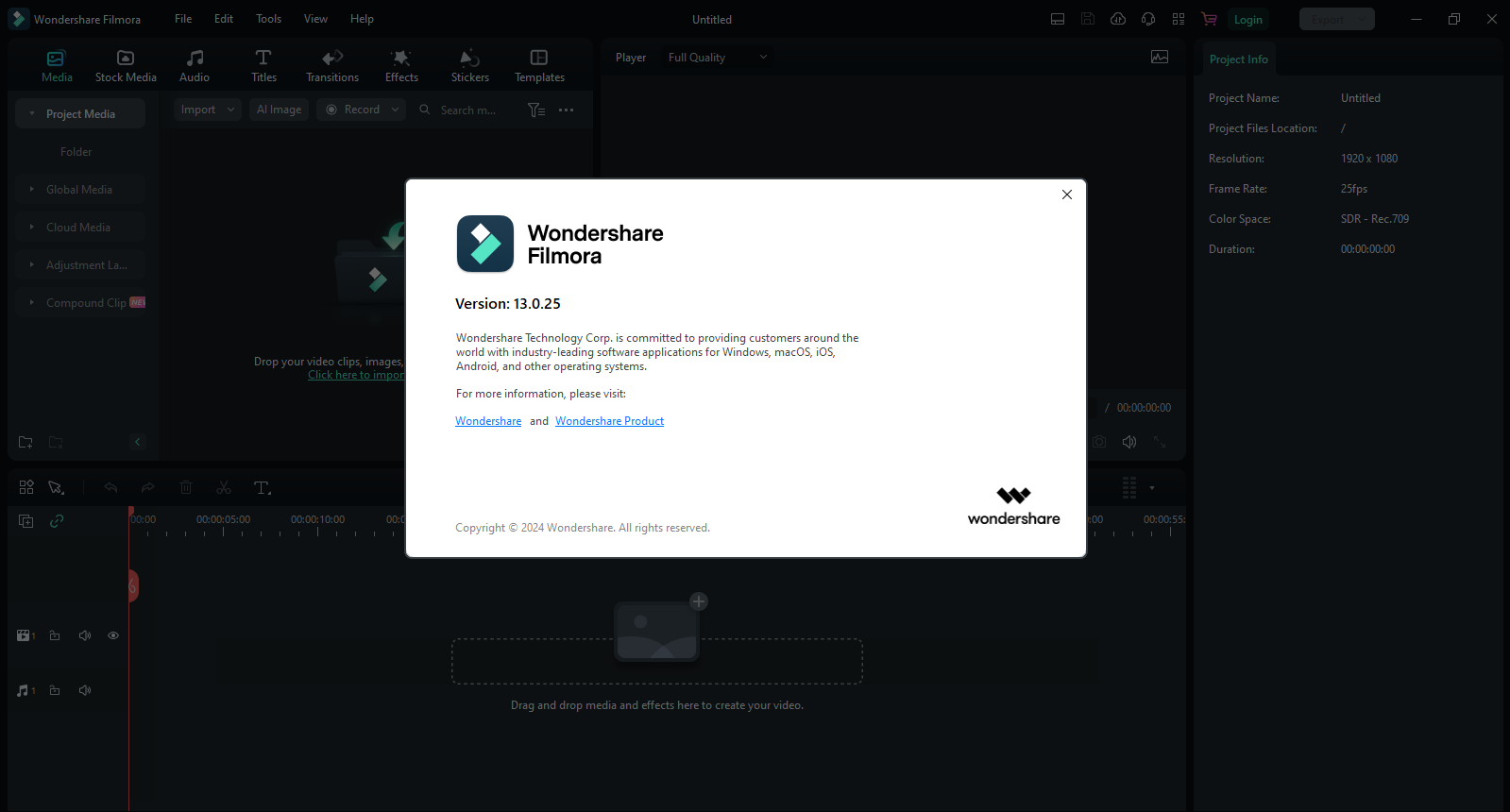The height and width of the screenshot is (812, 1510).
Task: Select the Folder item
Action: coord(76,152)
